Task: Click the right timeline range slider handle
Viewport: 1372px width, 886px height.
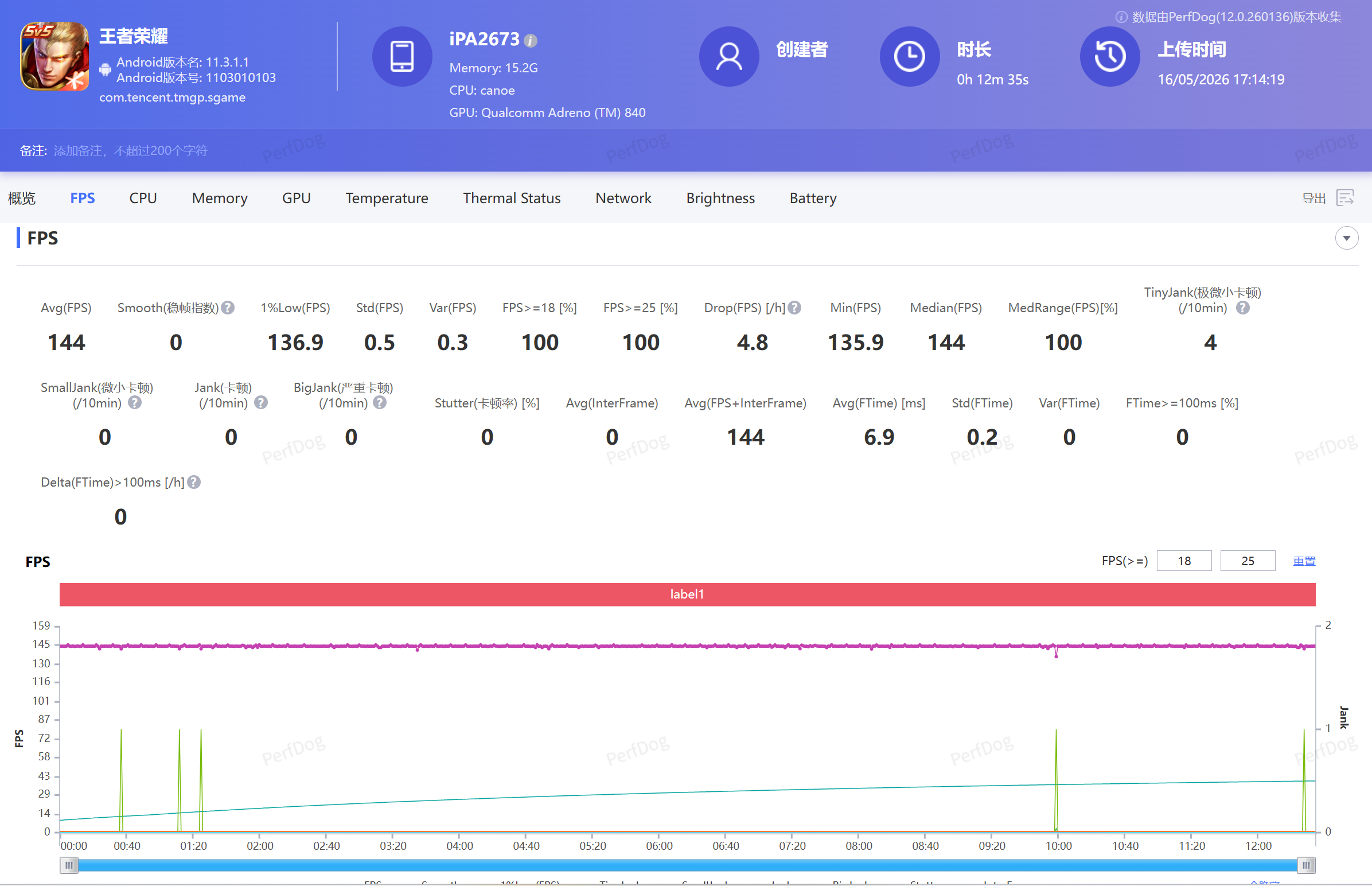Action: coord(1306,865)
